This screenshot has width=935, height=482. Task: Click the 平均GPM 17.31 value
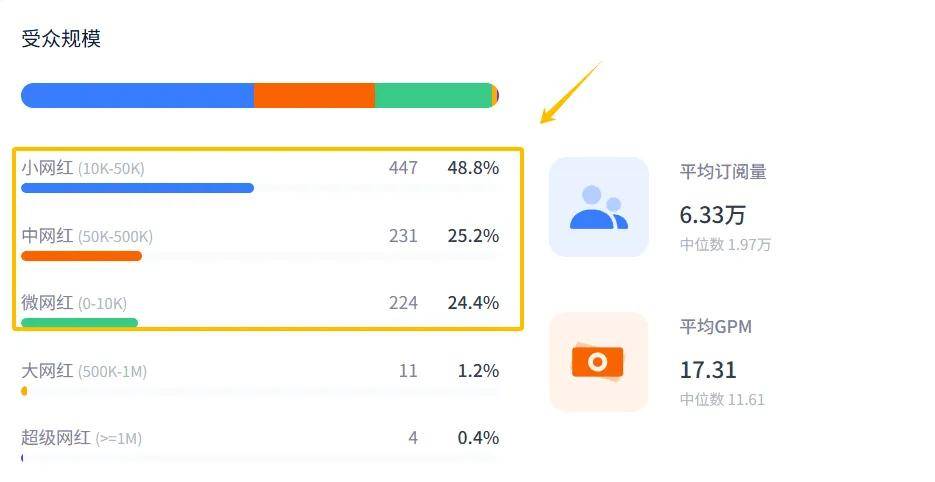point(708,370)
